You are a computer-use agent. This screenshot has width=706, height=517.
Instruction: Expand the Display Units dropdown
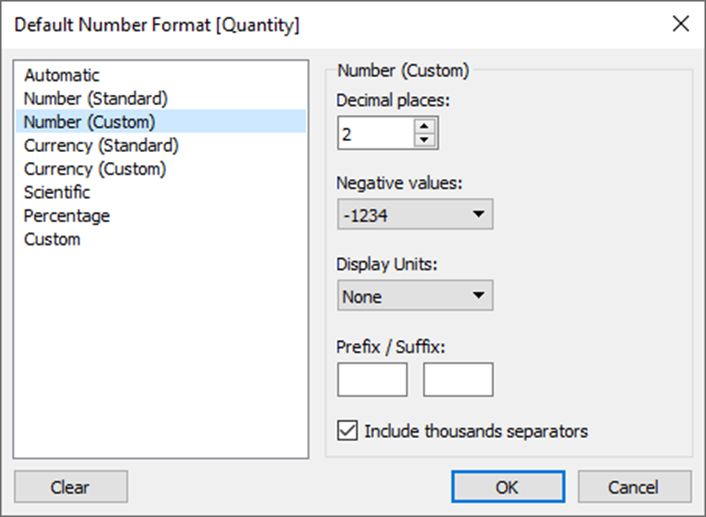pyautogui.click(x=415, y=296)
